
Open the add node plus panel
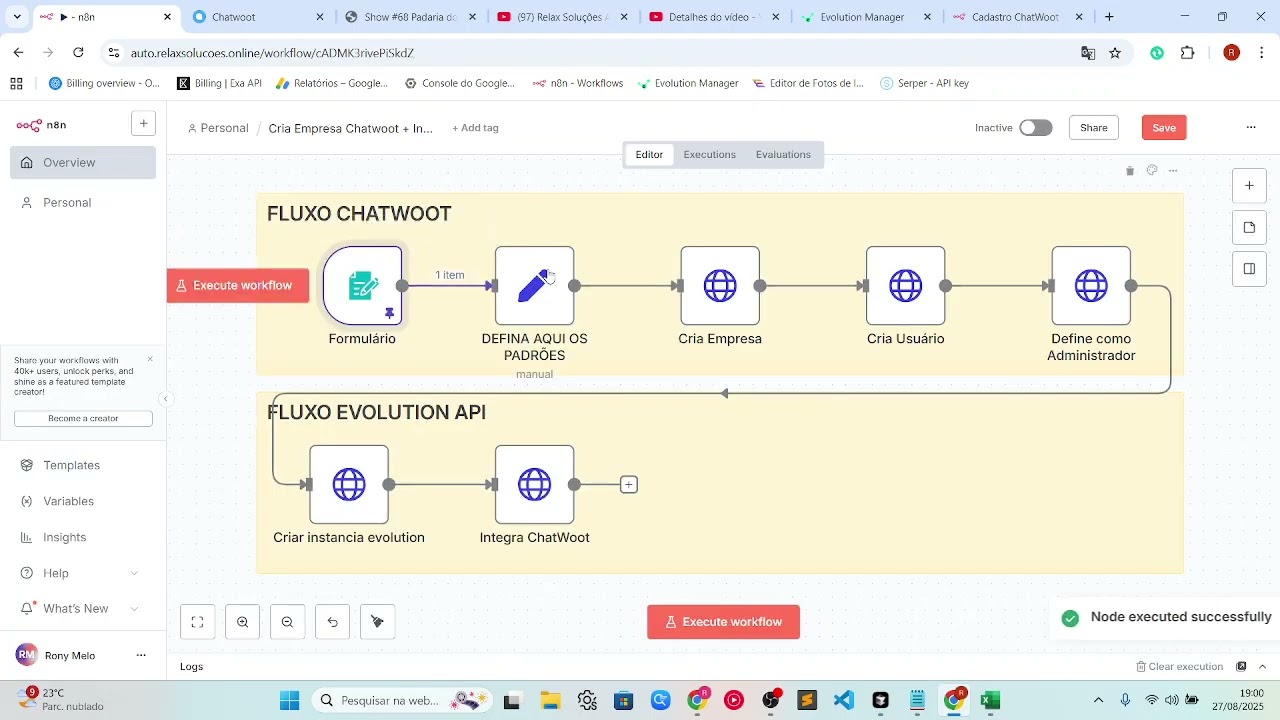coord(1249,186)
